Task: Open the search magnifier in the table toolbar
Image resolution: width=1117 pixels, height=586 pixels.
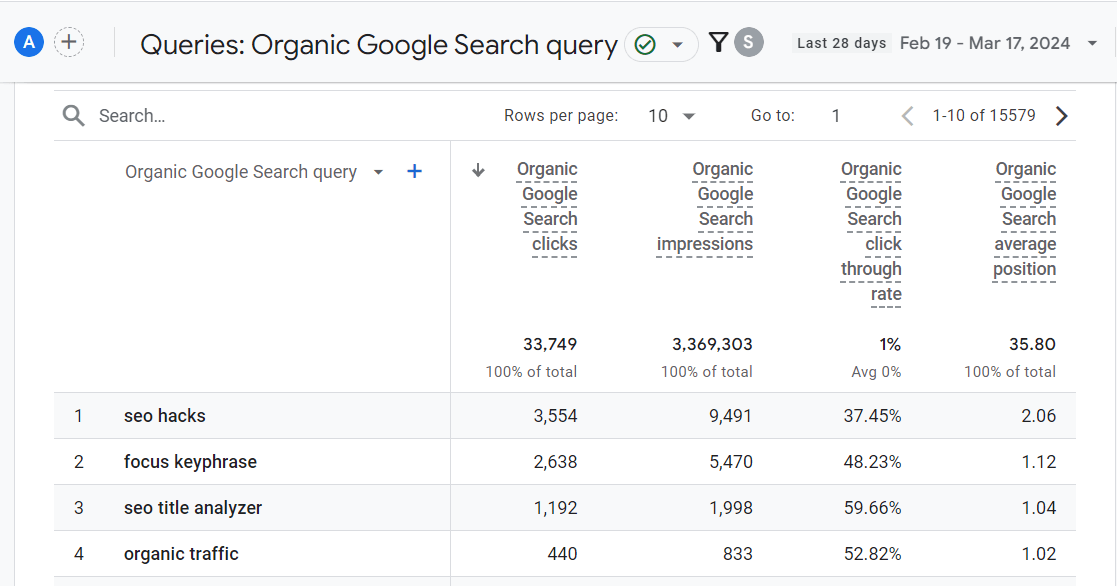Action: pyautogui.click(x=73, y=115)
